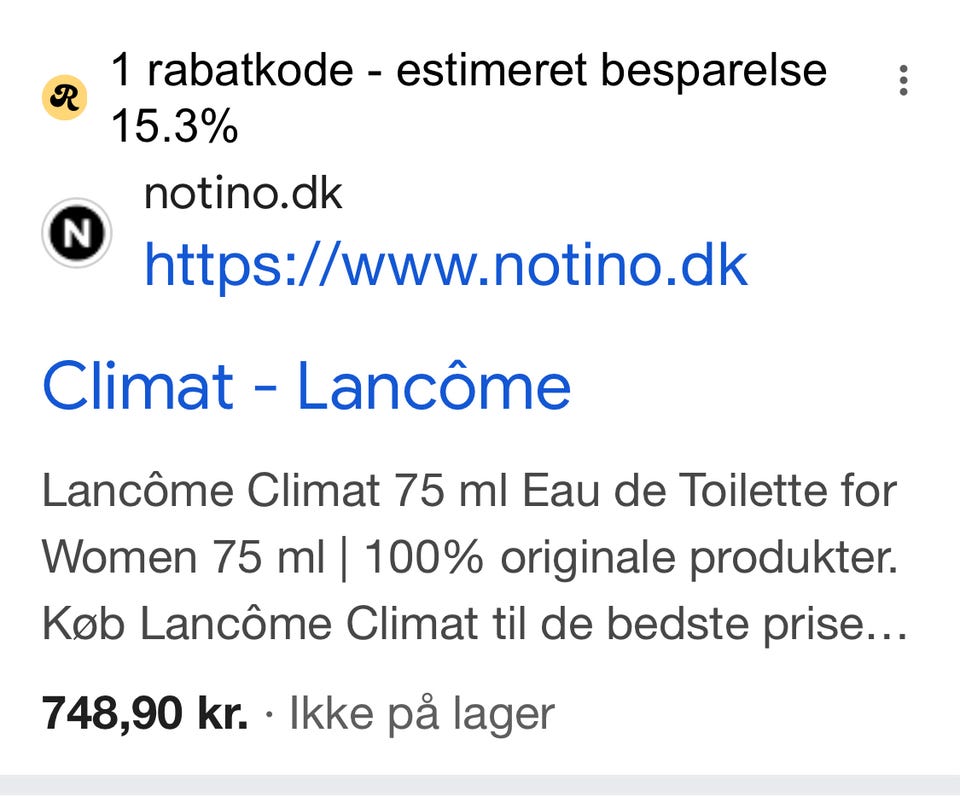Click the 748,90 kr. price
The image size is (960, 797).
coord(144,714)
